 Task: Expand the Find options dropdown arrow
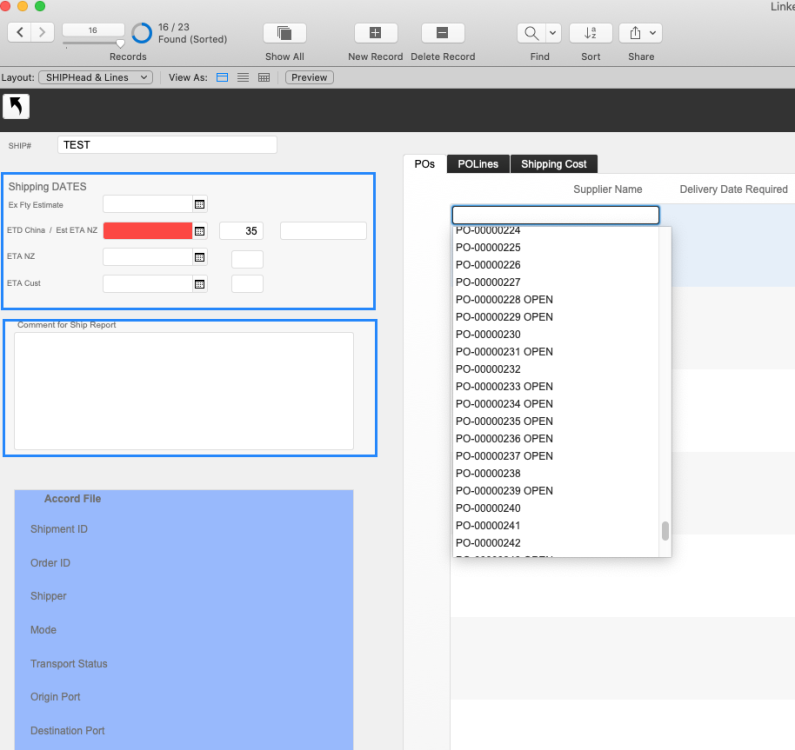pos(553,33)
